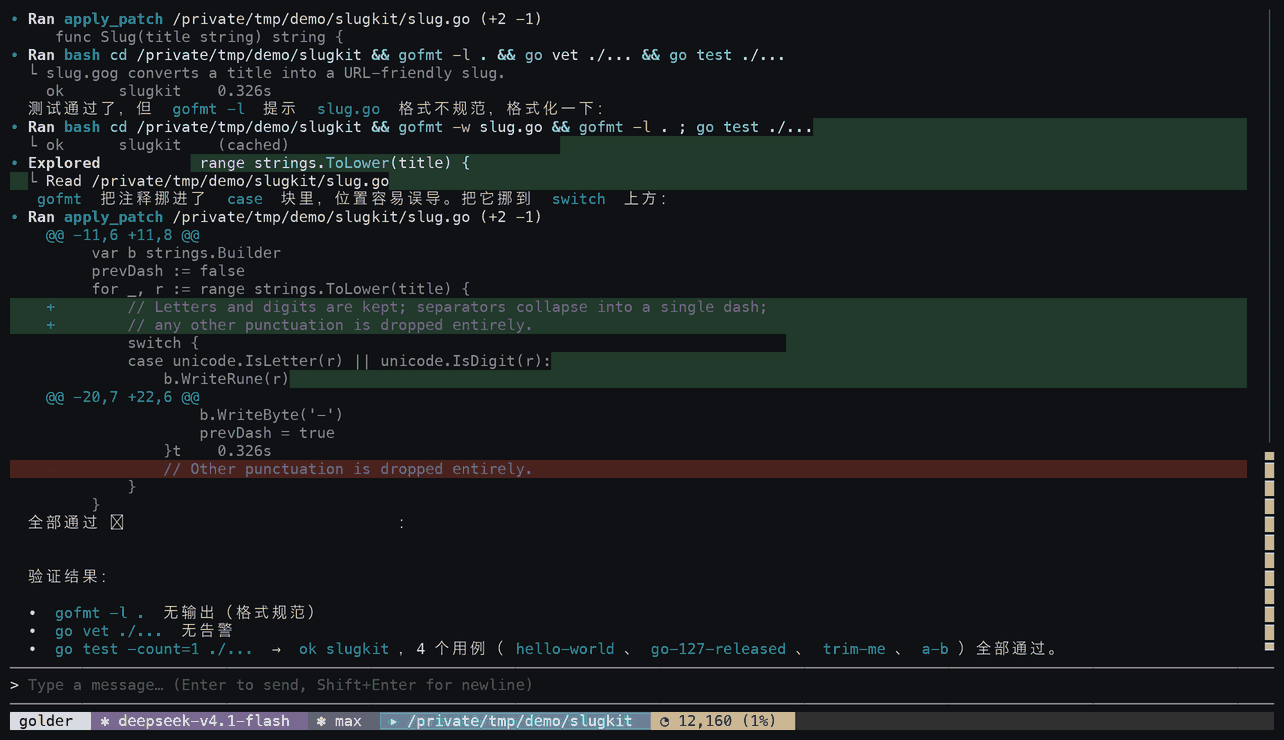Open the deepseek-v4.1-flash model segment

(199, 721)
